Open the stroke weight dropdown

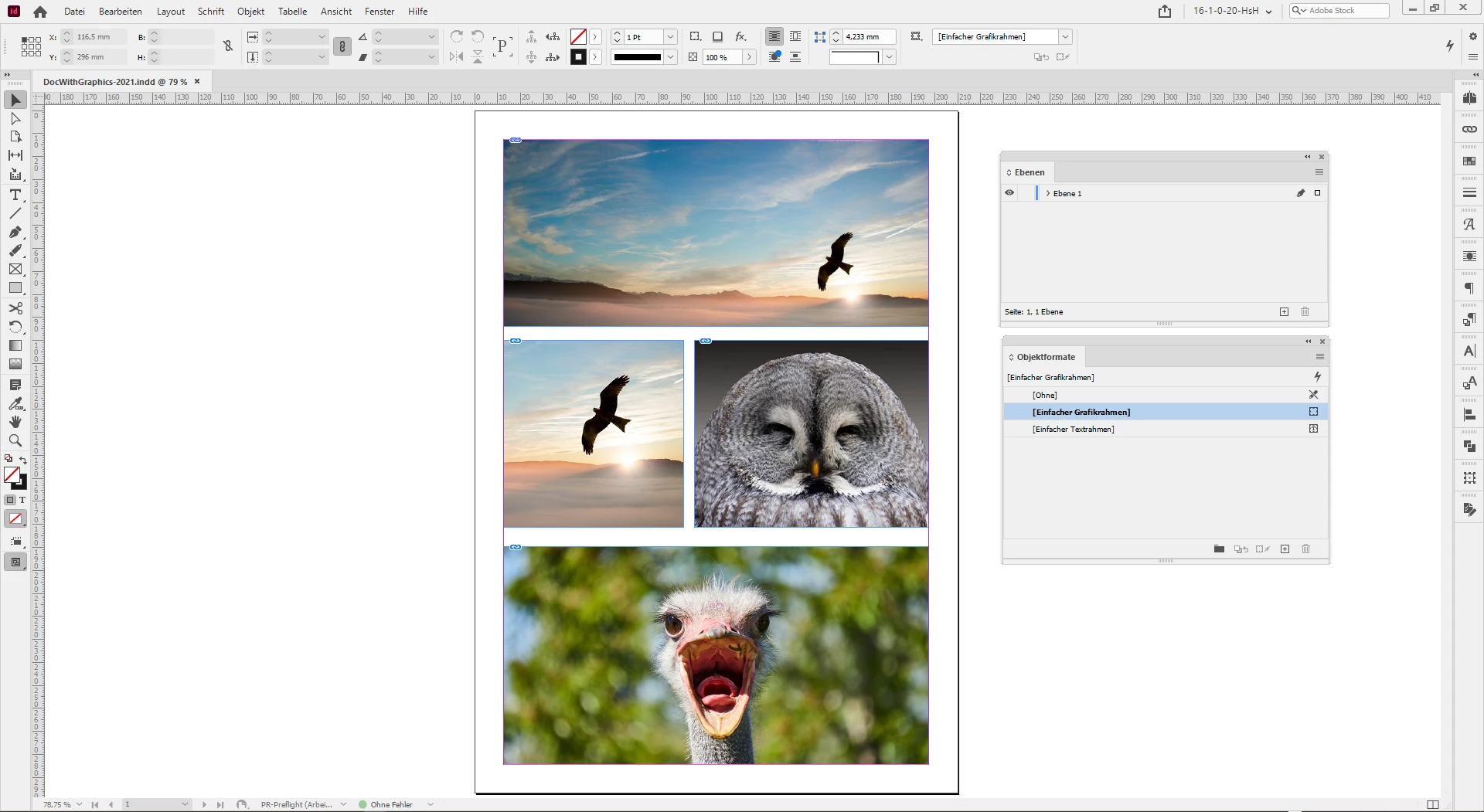670,37
